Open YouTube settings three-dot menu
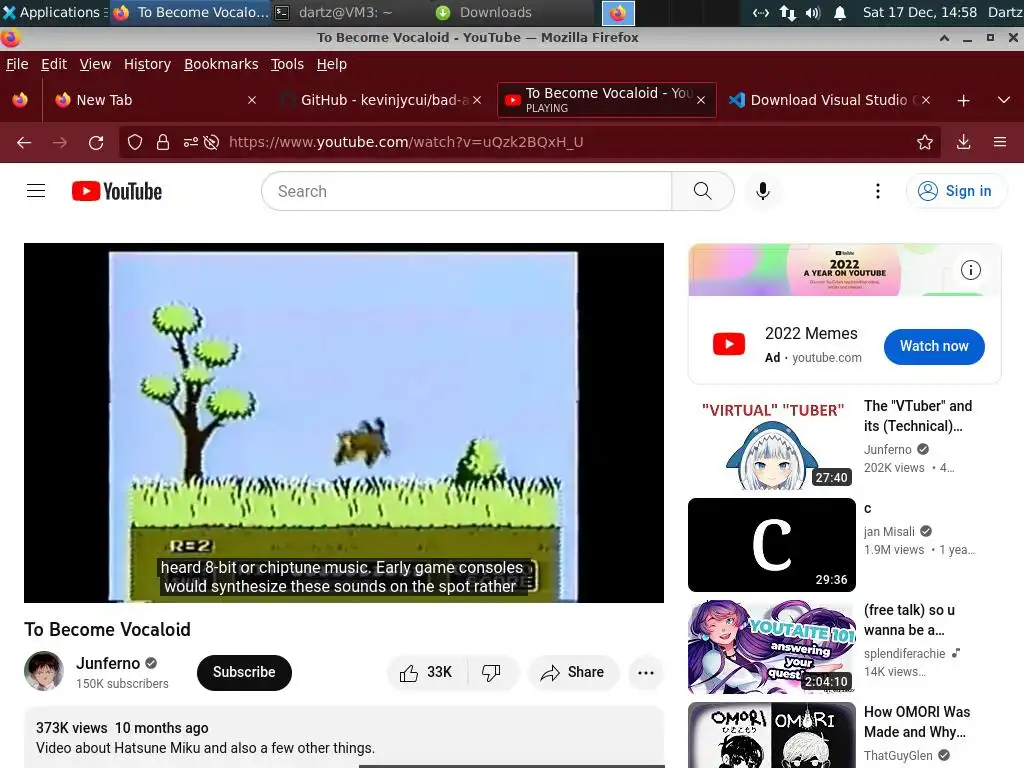This screenshot has height=768, width=1024. (x=878, y=191)
